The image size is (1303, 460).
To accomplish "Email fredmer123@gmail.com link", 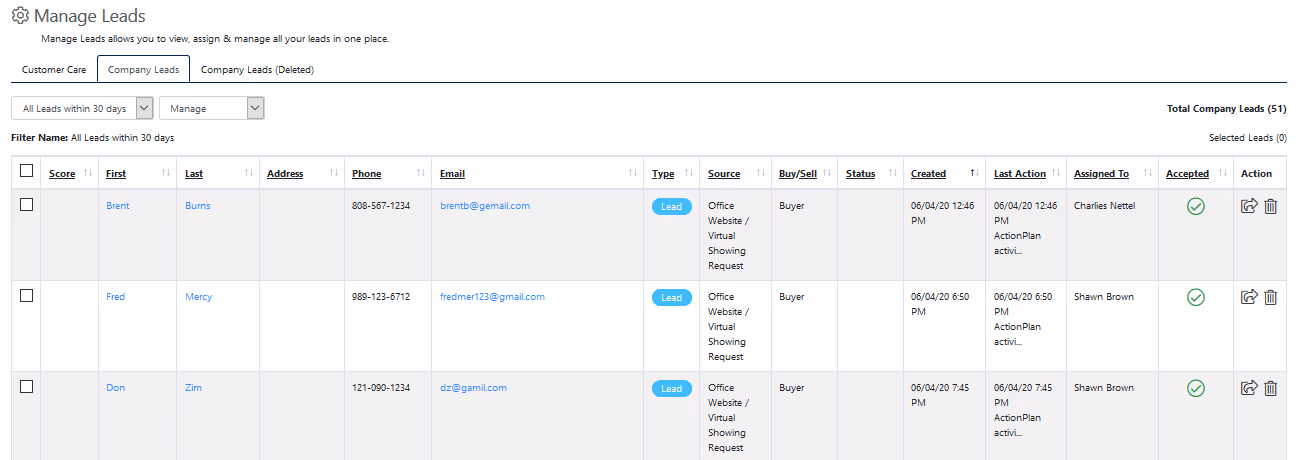I will (492, 297).
